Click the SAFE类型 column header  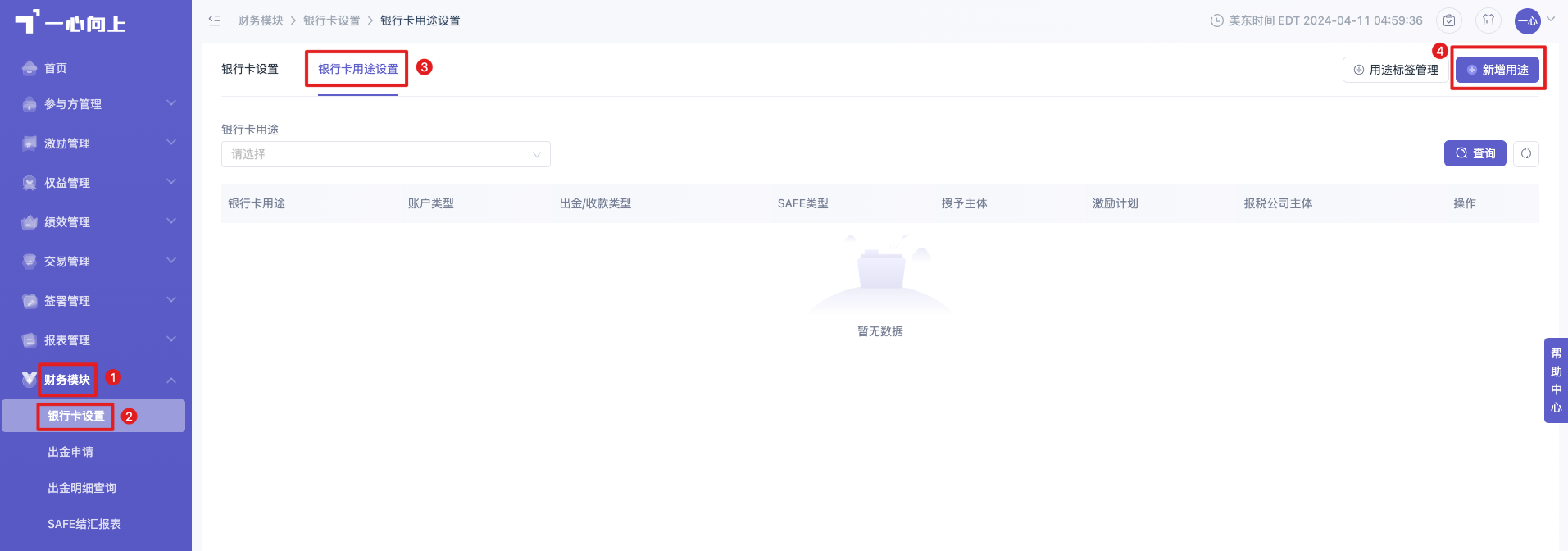[x=803, y=203]
